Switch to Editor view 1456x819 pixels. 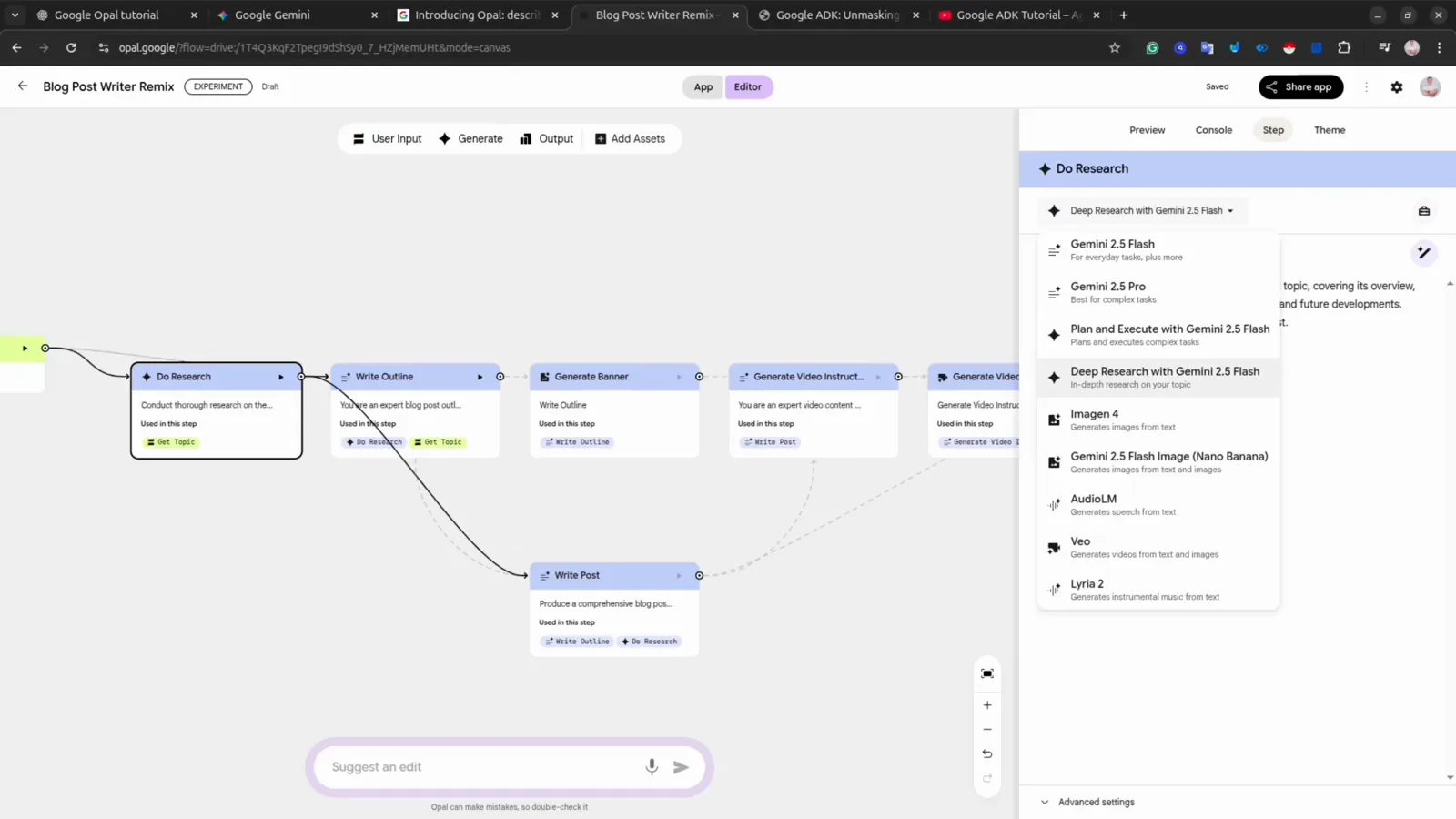[748, 87]
